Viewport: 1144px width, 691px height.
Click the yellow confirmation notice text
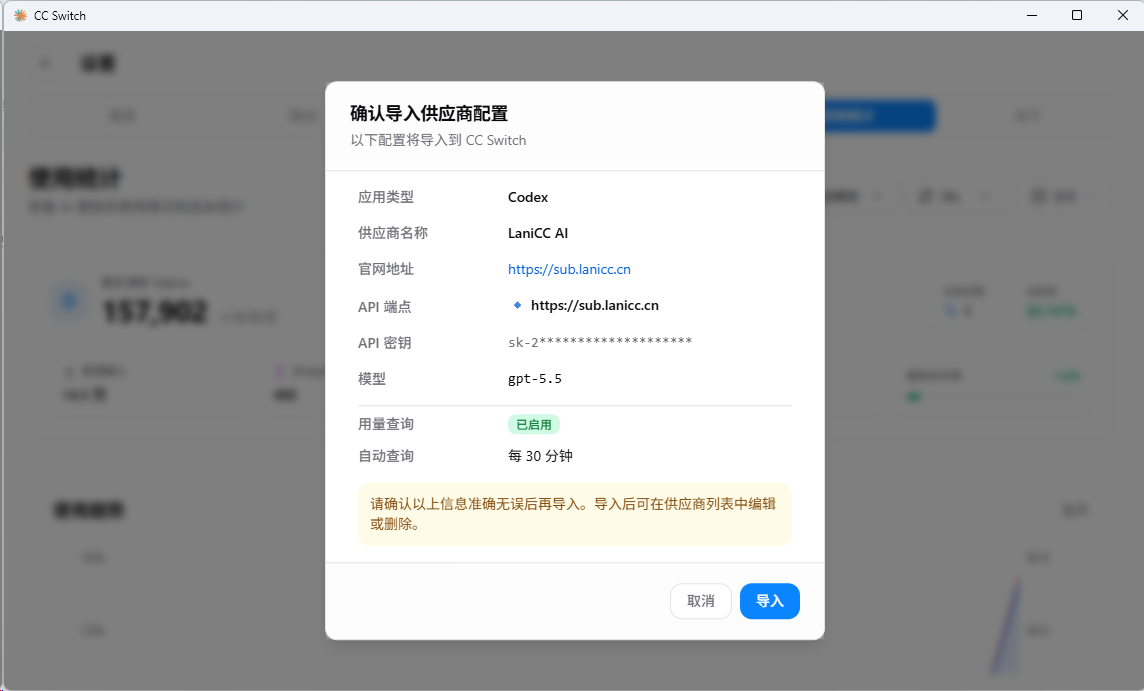(573, 514)
